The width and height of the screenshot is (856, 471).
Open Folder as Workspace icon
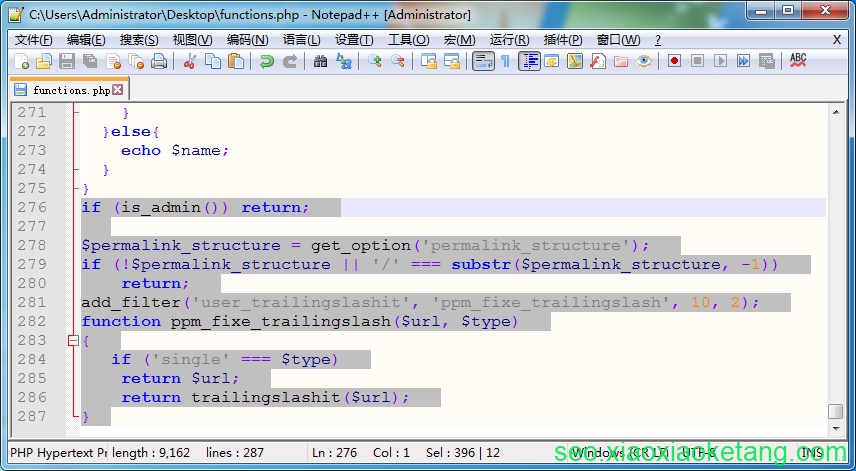point(621,61)
